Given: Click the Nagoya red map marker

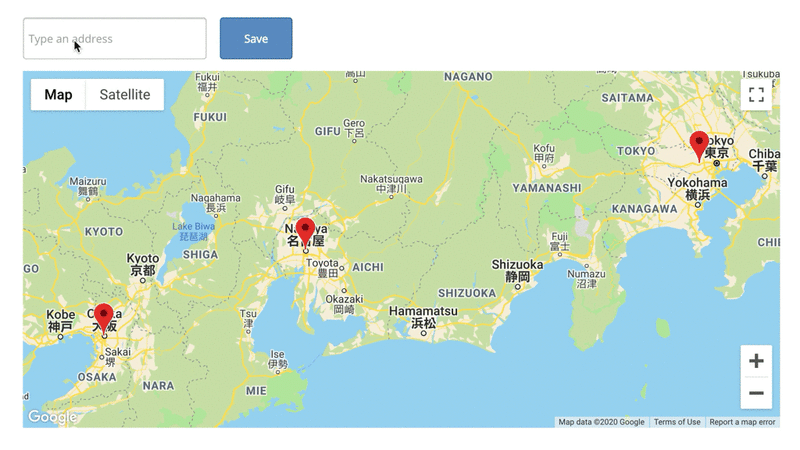Looking at the screenshot, I should (x=305, y=231).
